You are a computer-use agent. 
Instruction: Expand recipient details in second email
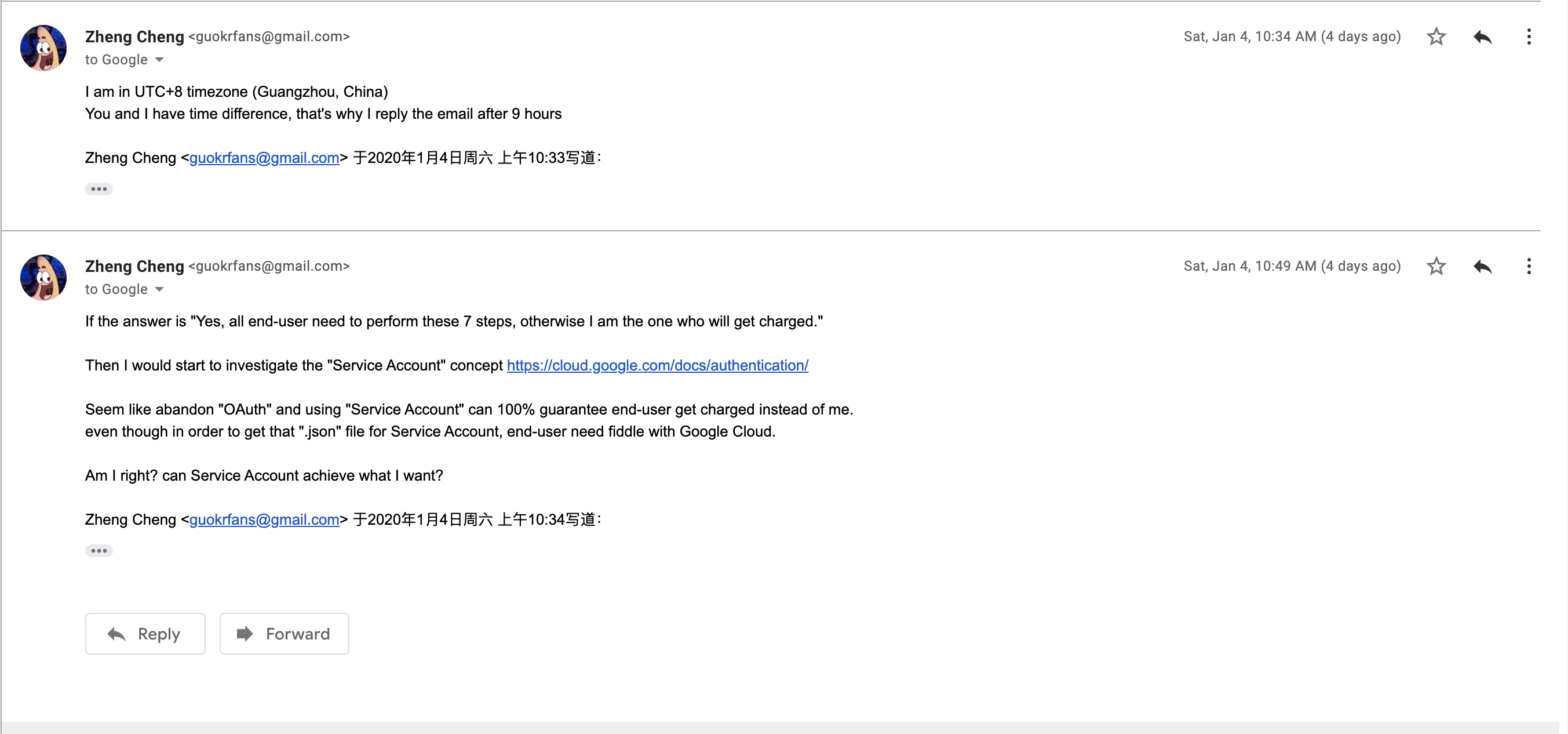point(159,289)
